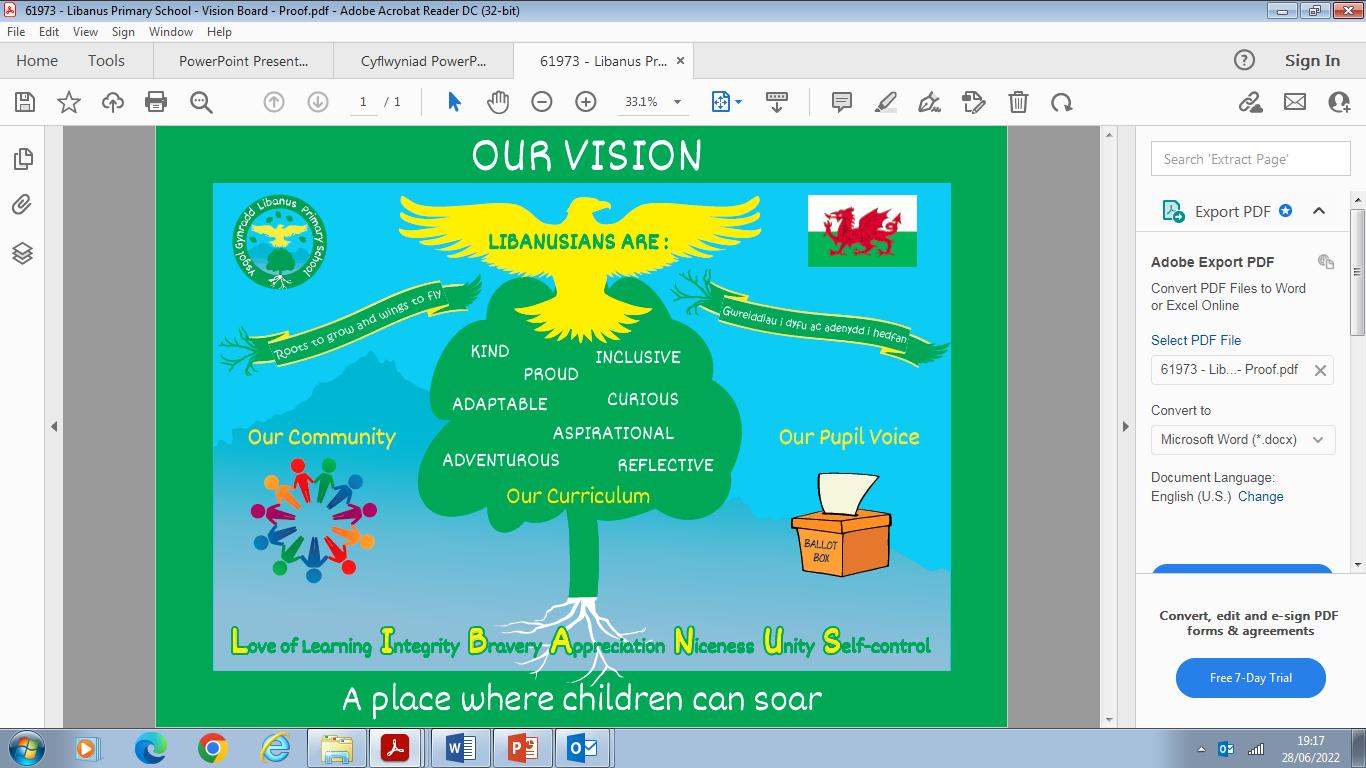Image resolution: width=1366 pixels, height=768 pixels.
Task: Open the zoom level dropdown
Action: [677, 102]
